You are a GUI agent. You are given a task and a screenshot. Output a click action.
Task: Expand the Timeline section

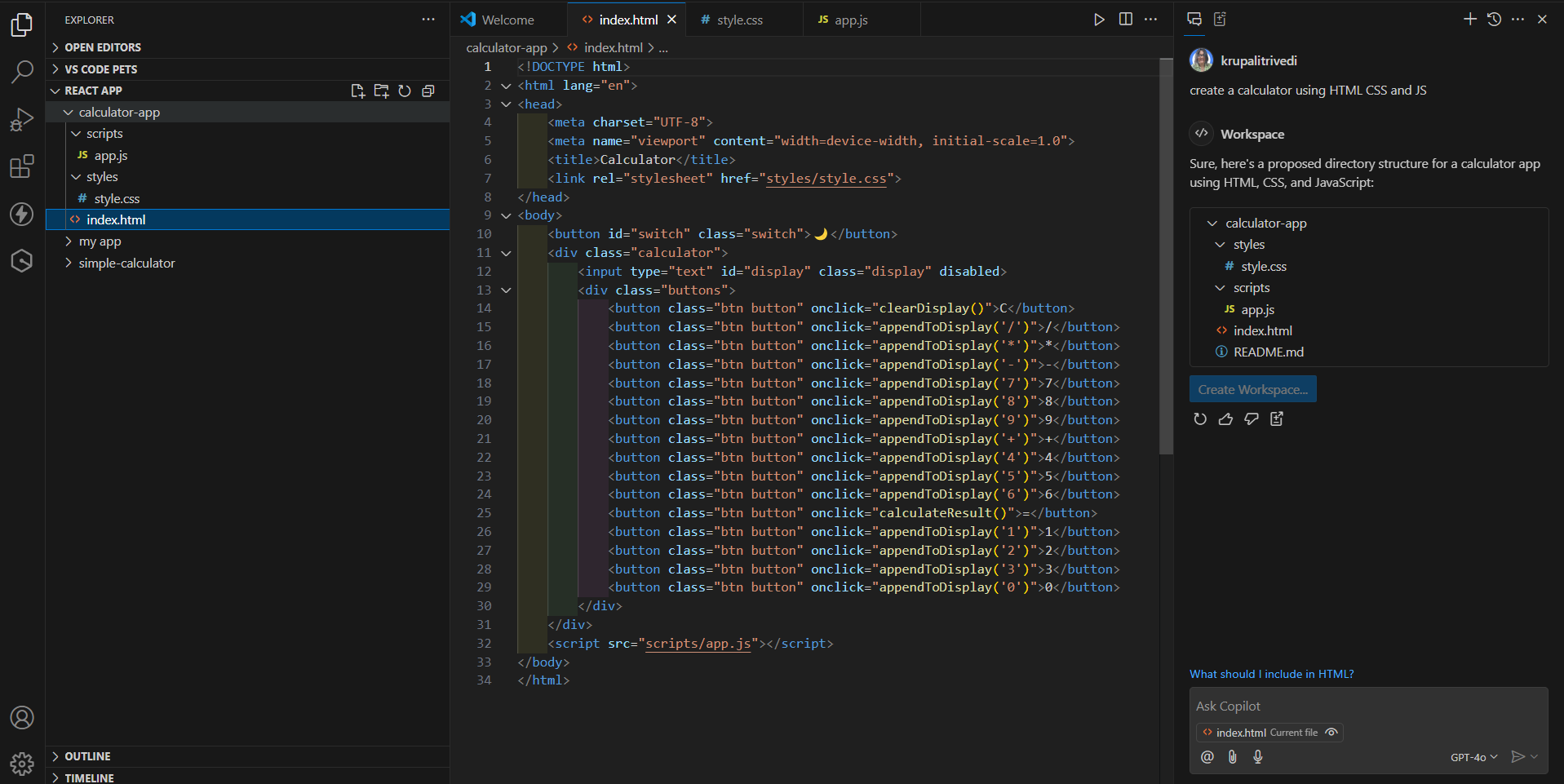pos(248,777)
